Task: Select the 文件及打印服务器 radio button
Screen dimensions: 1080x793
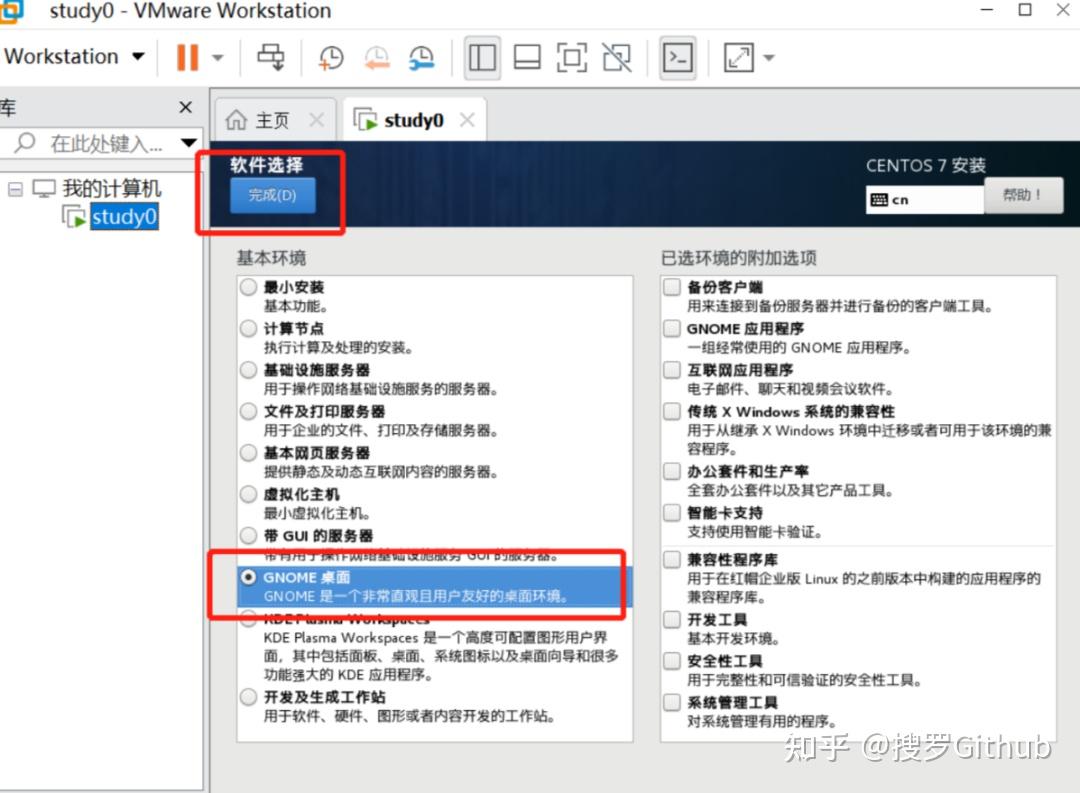Action: tap(249, 411)
